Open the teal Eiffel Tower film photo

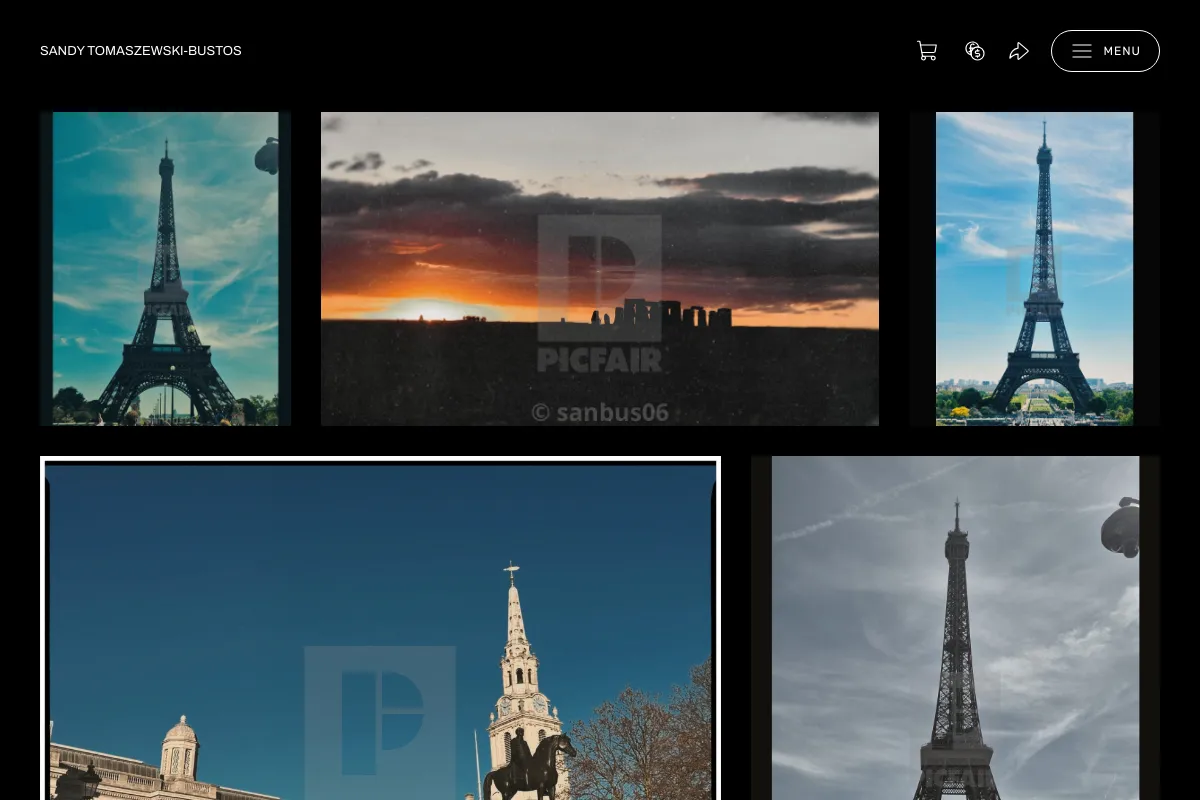click(x=166, y=269)
